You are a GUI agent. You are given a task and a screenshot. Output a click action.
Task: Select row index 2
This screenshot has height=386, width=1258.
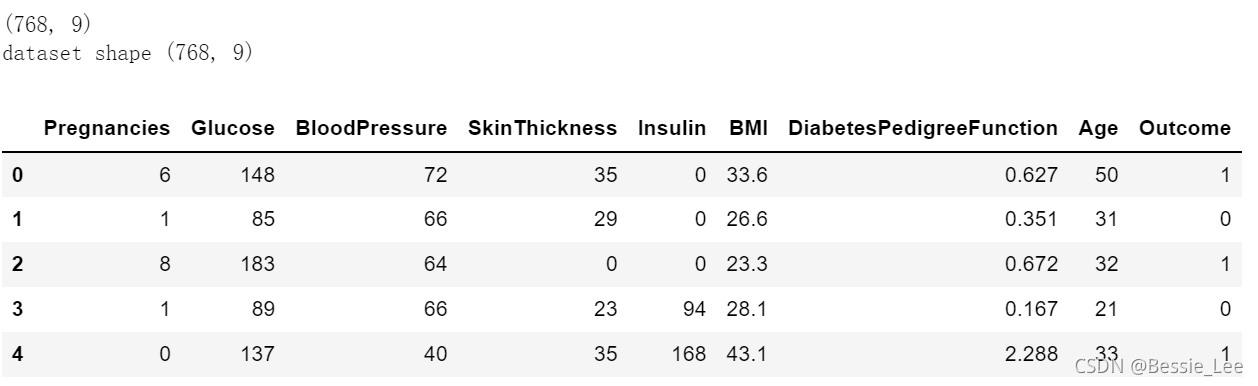click(17, 265)
